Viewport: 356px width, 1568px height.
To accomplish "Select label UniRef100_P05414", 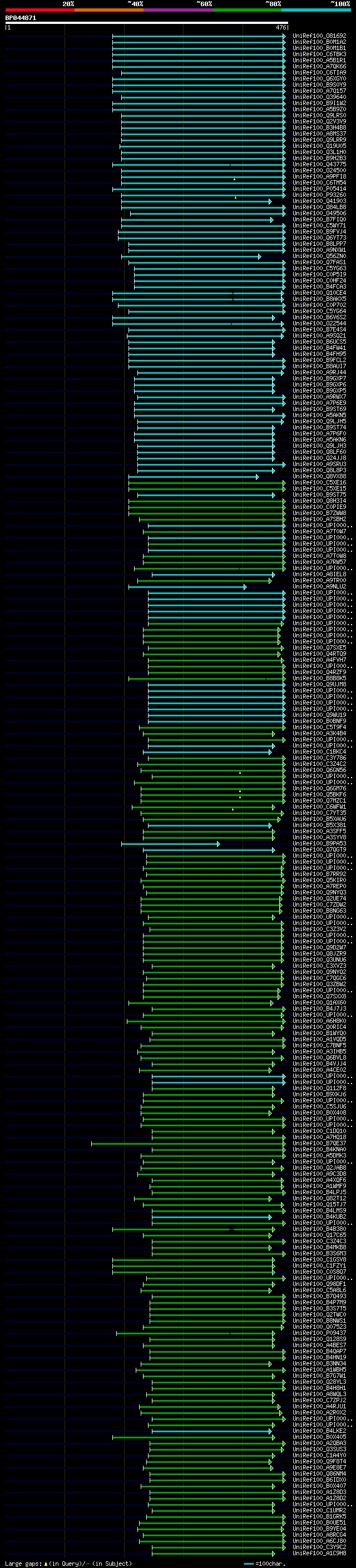I will [319, 189].
